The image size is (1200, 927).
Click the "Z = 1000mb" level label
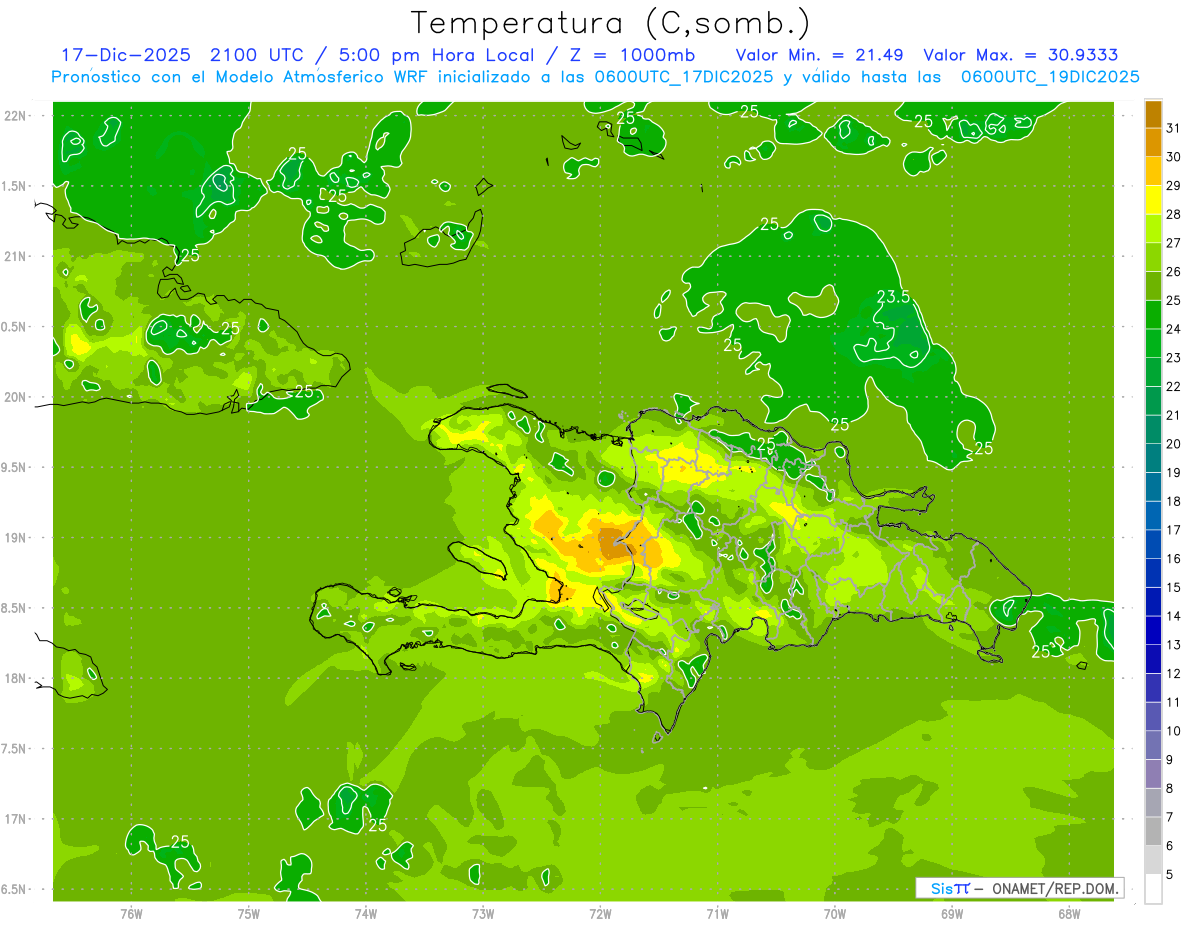[x=631, y=55]
